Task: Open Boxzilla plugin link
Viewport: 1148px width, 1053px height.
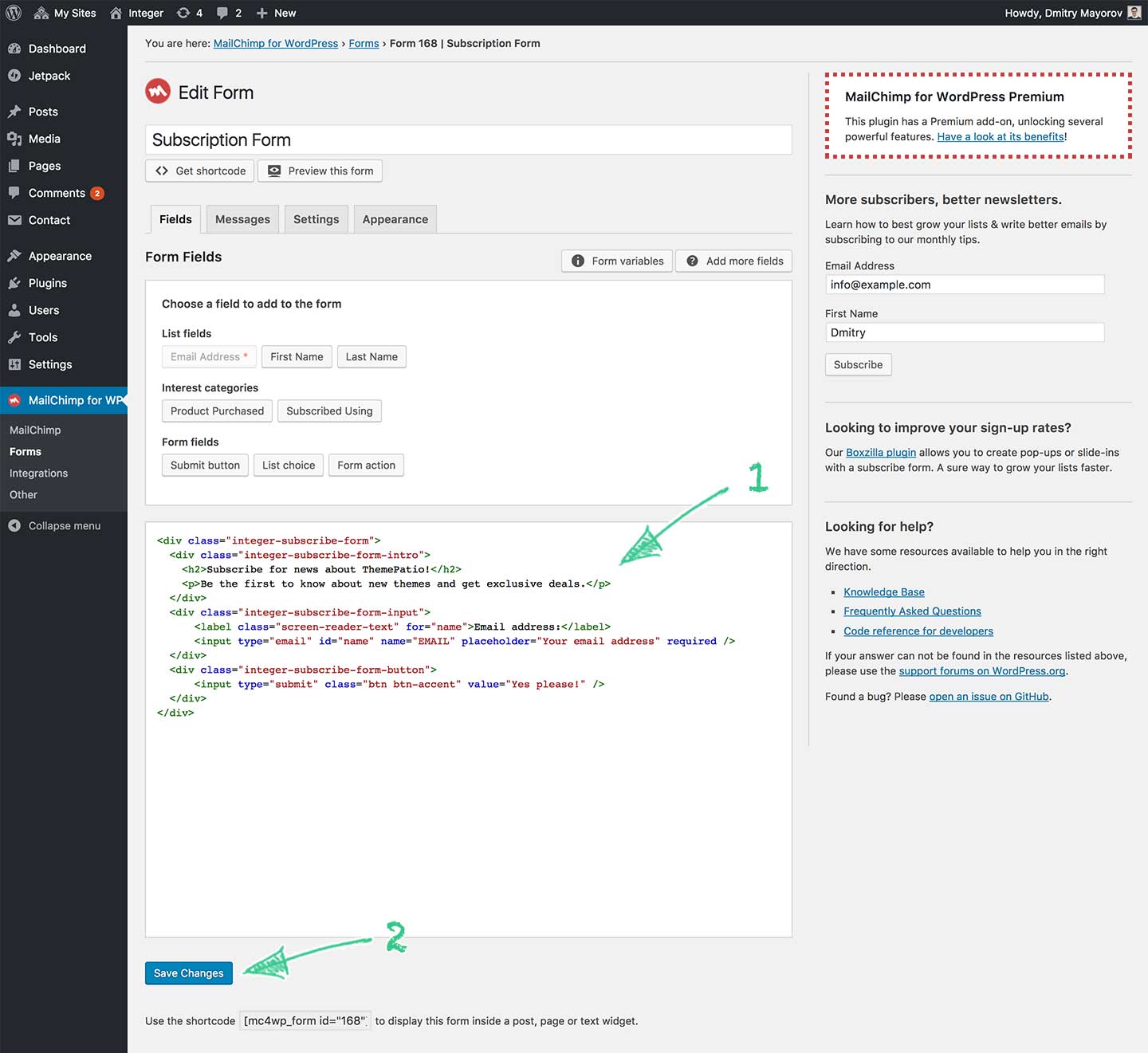Action: pos(881,452)
